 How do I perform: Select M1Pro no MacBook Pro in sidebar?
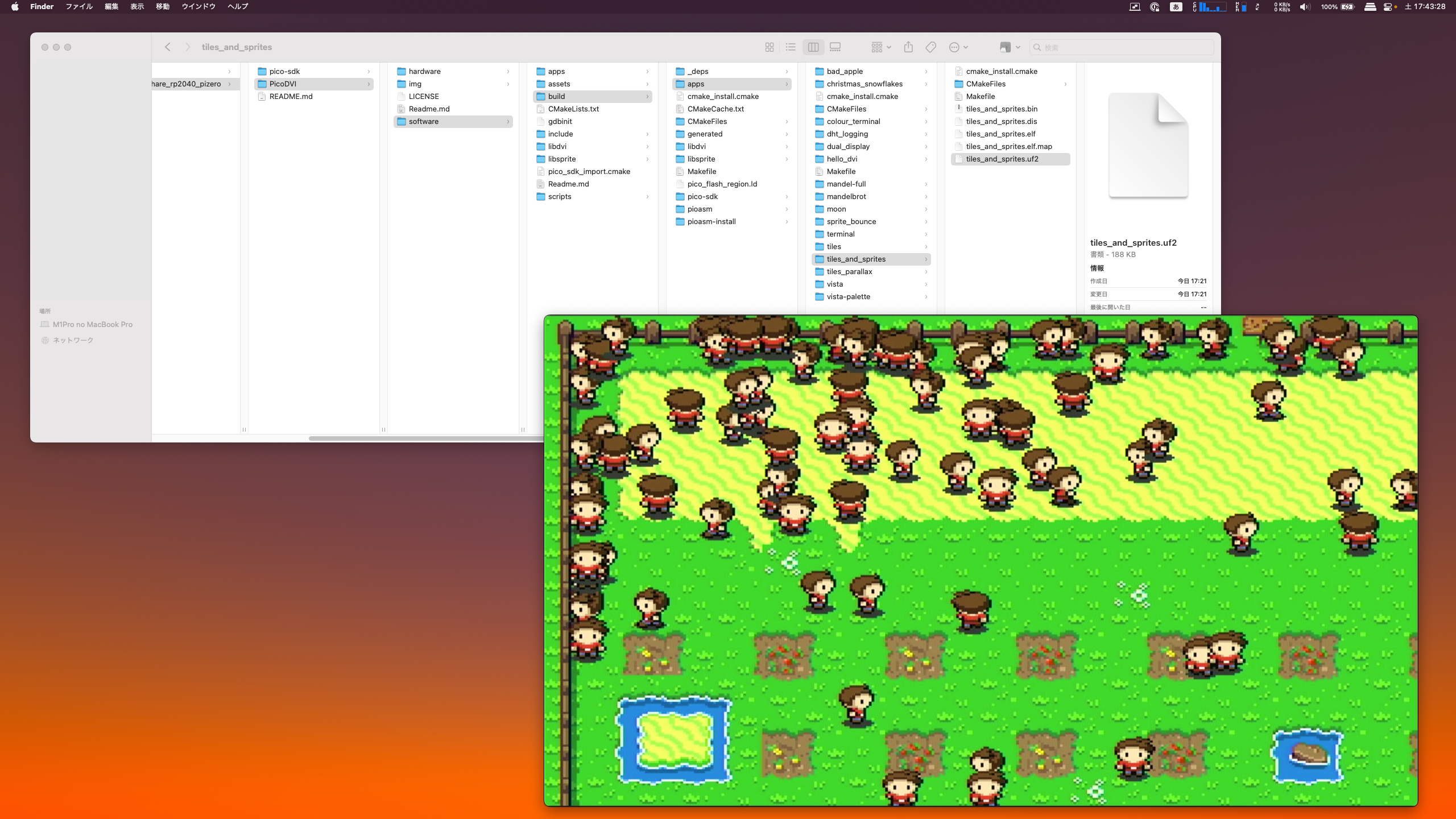[x=92, y=324]
